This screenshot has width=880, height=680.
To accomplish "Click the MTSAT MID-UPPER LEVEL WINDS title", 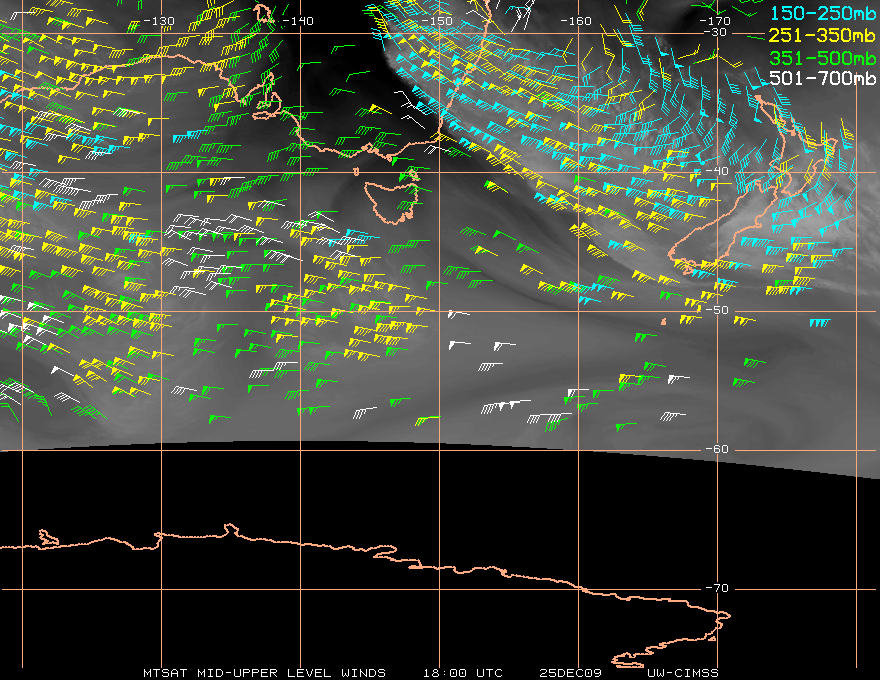I will (x=264, y=673).
